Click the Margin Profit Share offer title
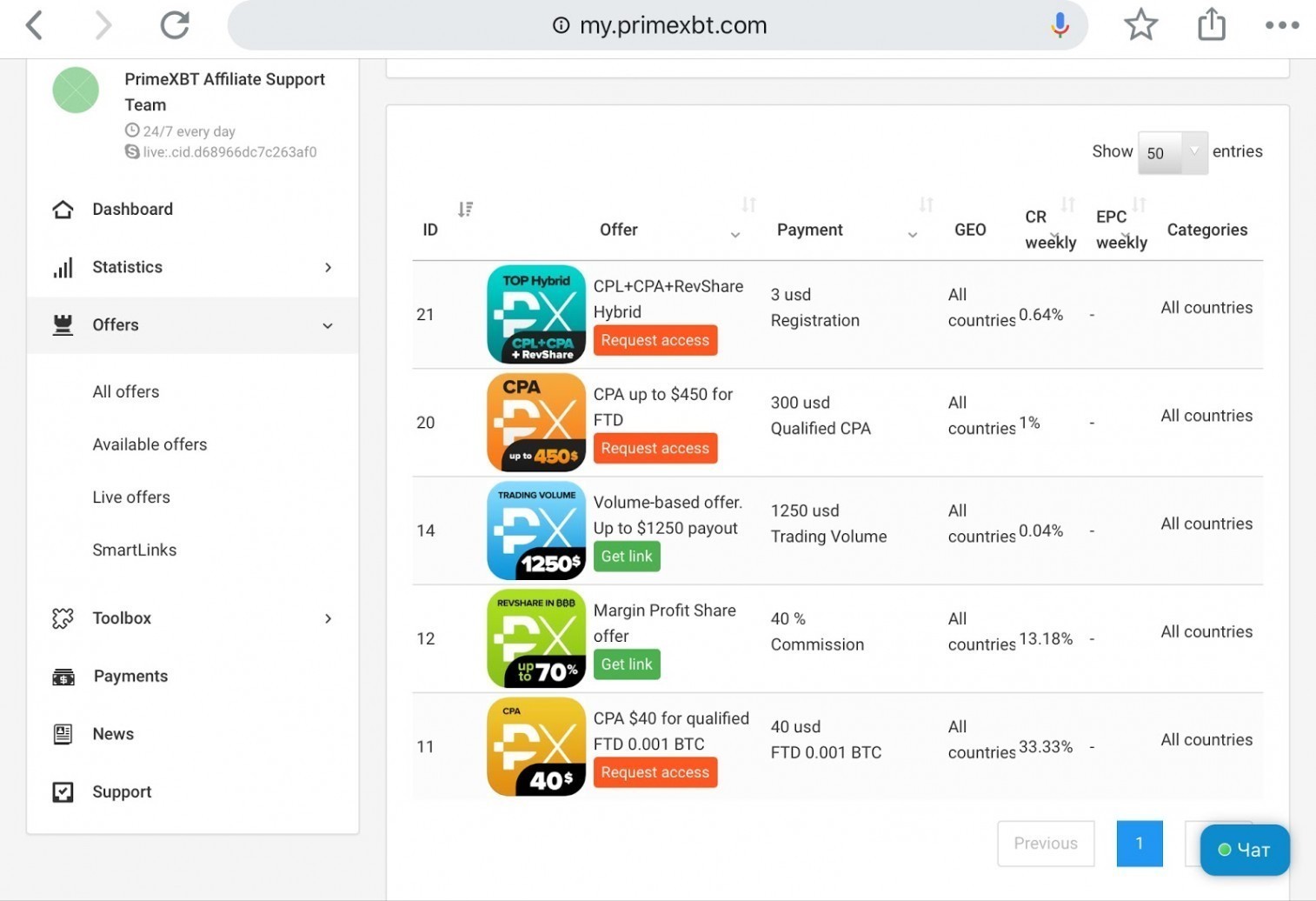This screenshot has width=1316, height=901. tap(665, 624)
